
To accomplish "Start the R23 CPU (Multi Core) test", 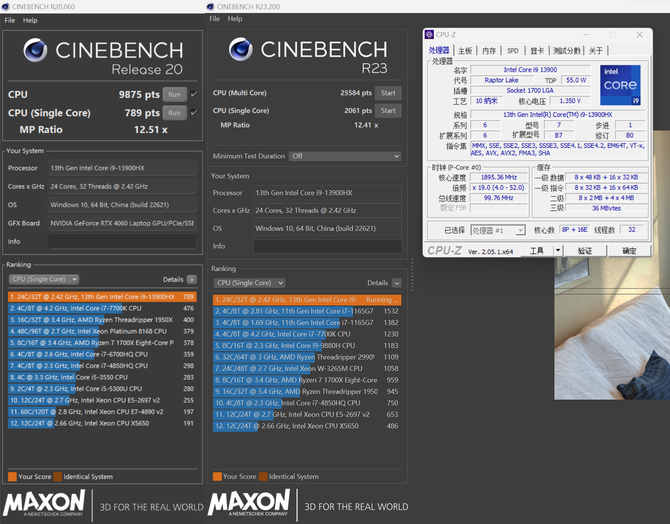I will [x=388, y=93].
